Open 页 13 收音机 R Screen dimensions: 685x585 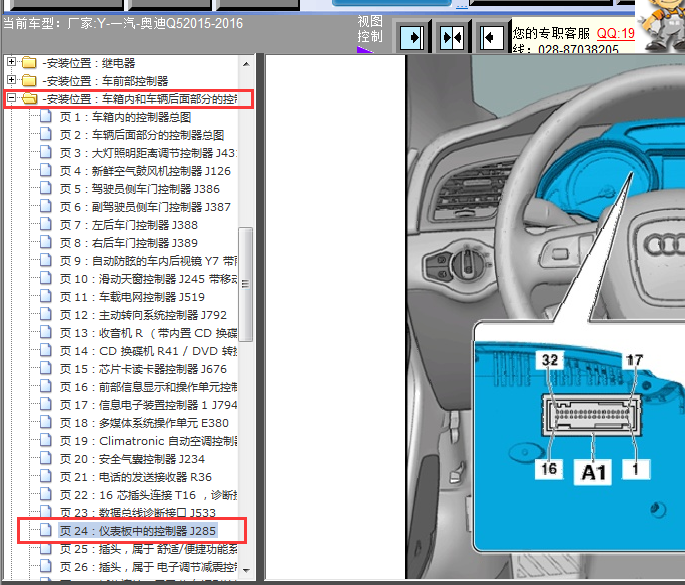point(148,333)
